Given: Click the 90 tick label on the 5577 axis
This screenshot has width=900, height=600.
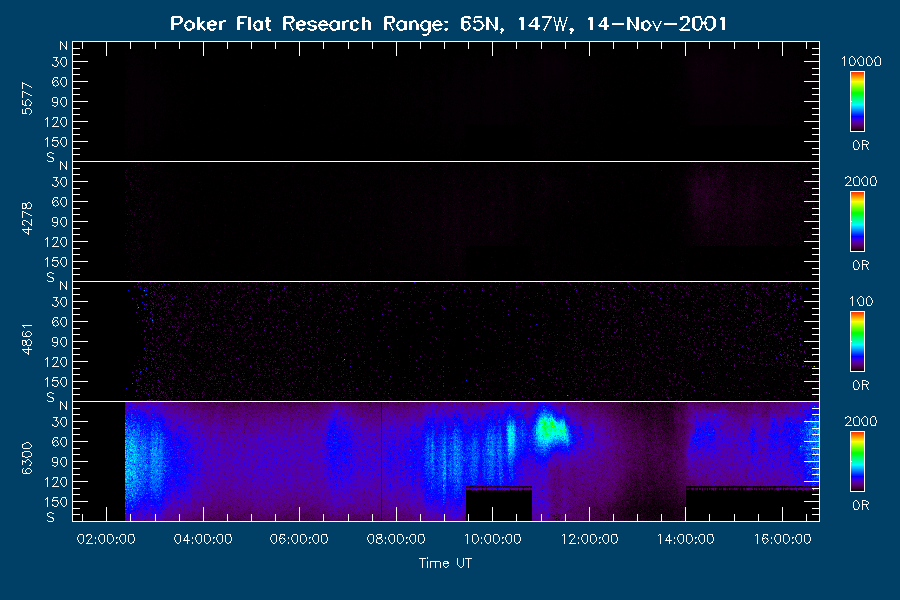Looking at the screenshot, I should point(60,102).
